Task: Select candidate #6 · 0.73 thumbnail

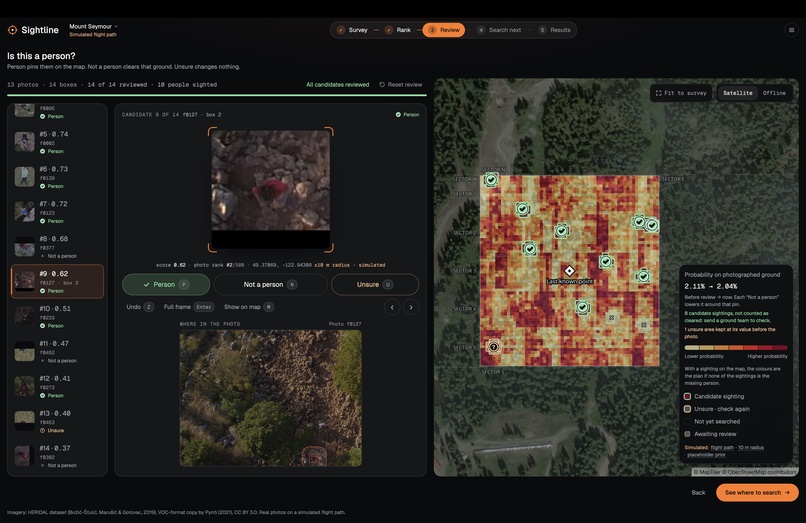Action: pos(24,177)
